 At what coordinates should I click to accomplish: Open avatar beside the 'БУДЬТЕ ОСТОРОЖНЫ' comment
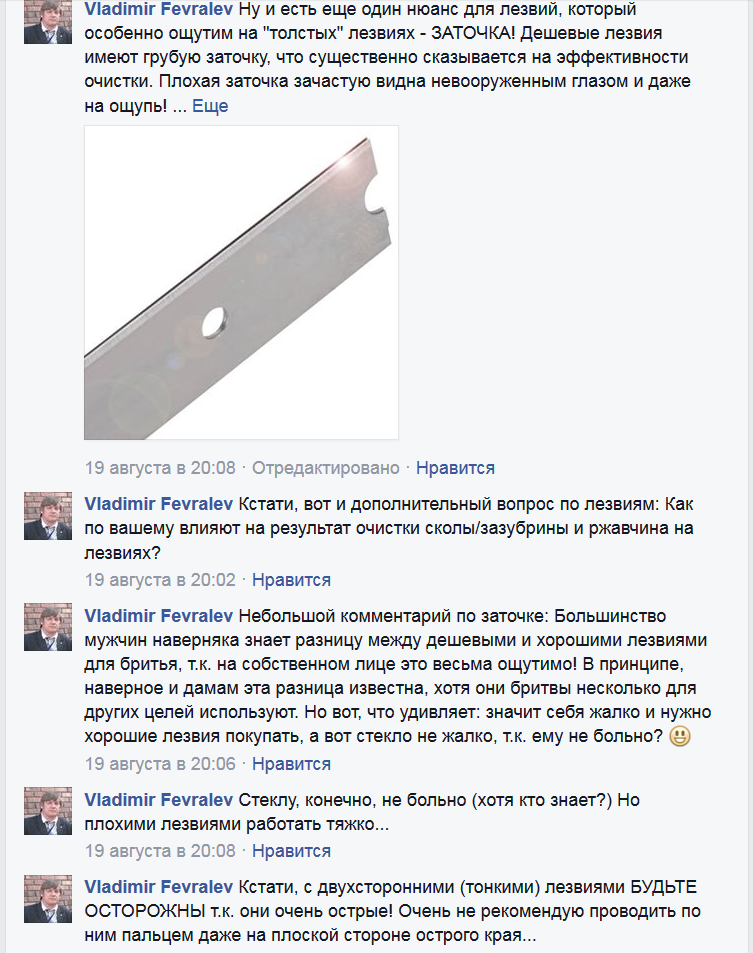click(48, 899)
